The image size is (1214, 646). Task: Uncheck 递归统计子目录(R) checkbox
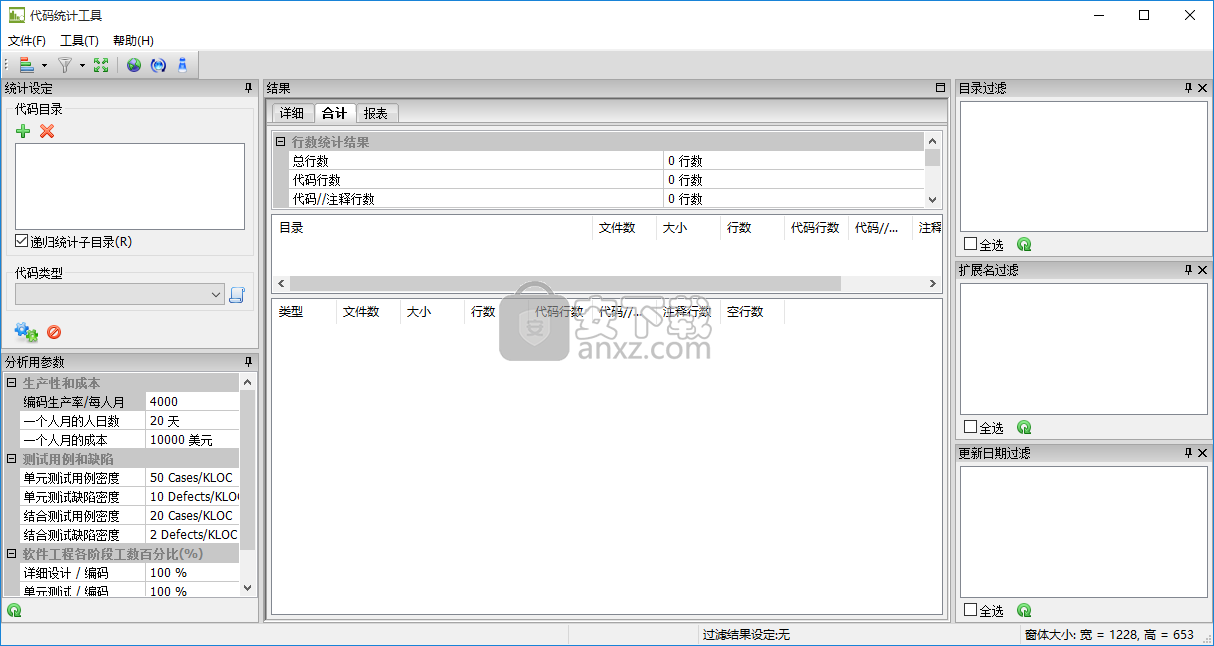pos(22,241)
